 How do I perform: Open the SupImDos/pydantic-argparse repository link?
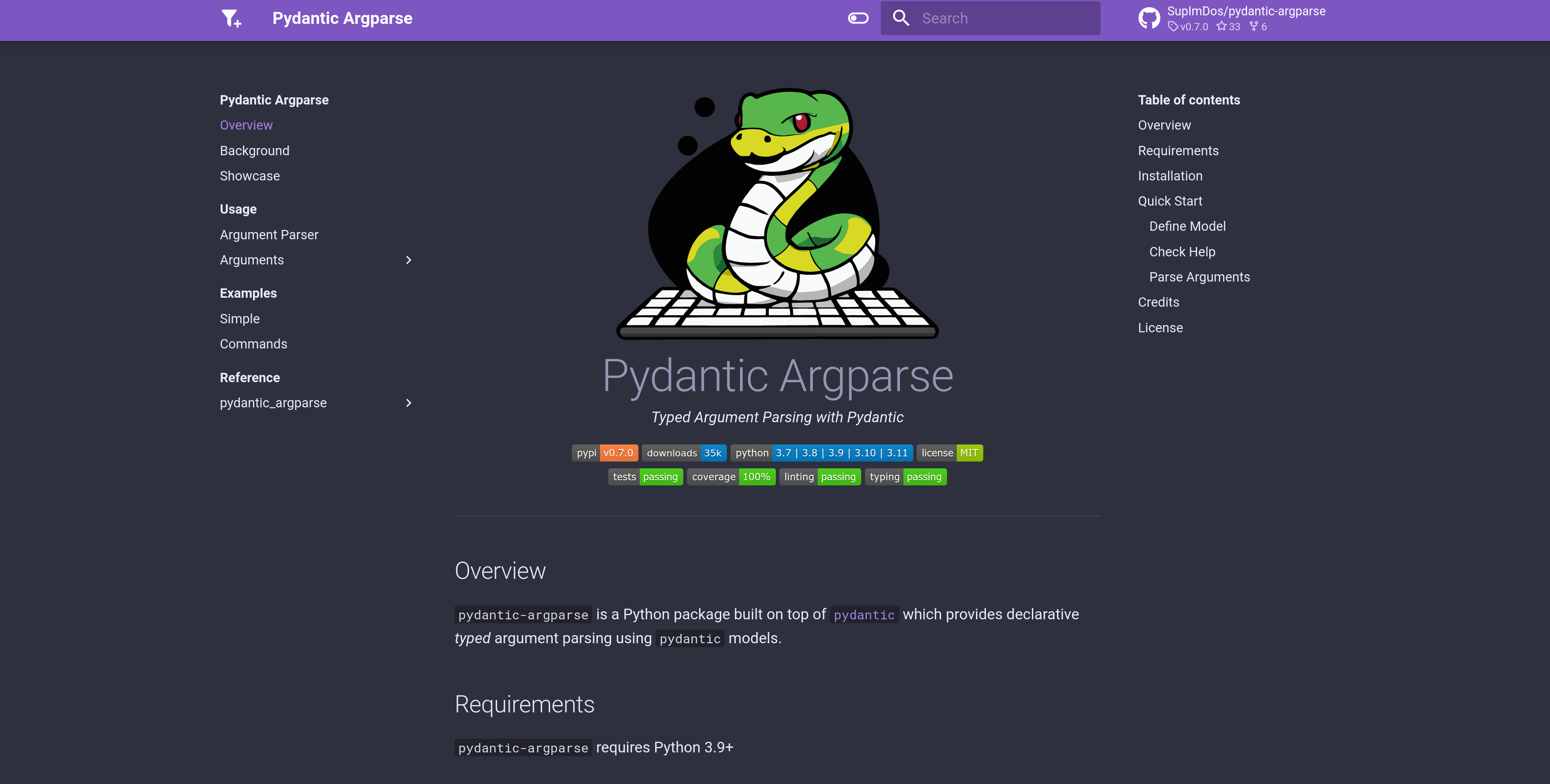[1246, 12]
